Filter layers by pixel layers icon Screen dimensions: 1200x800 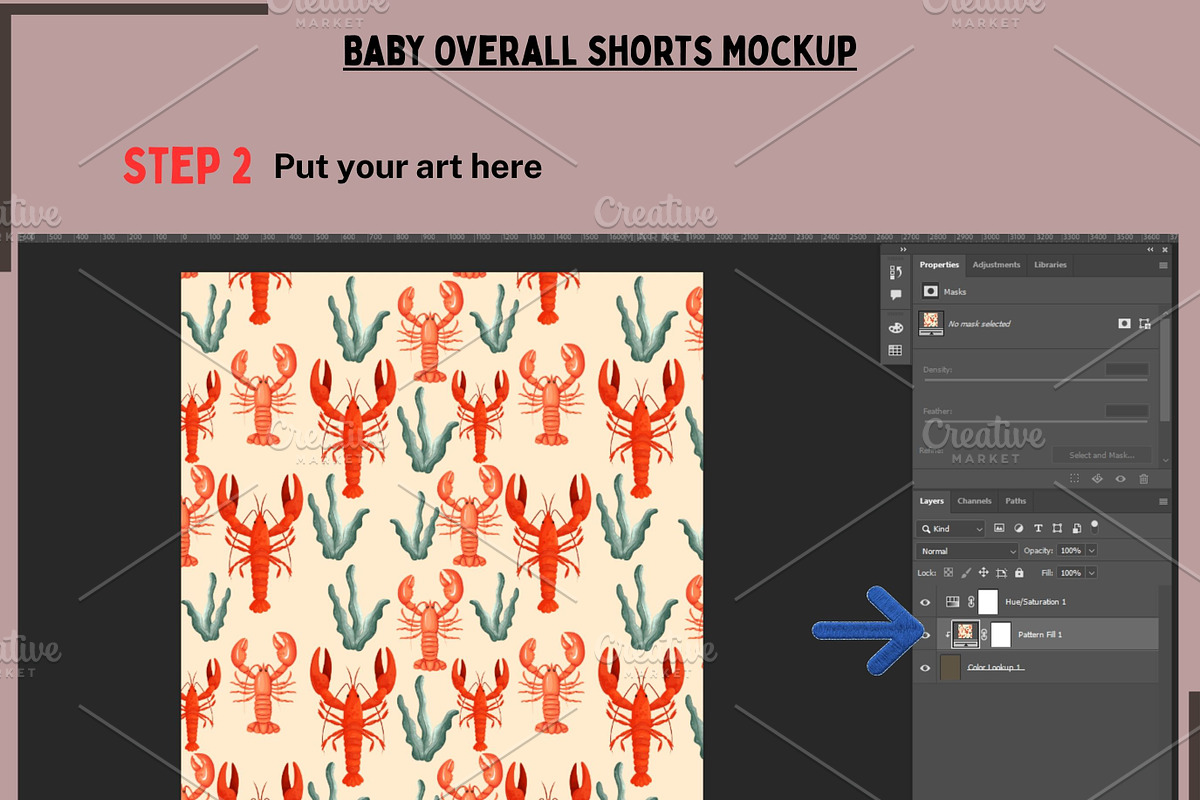[999, 528]
